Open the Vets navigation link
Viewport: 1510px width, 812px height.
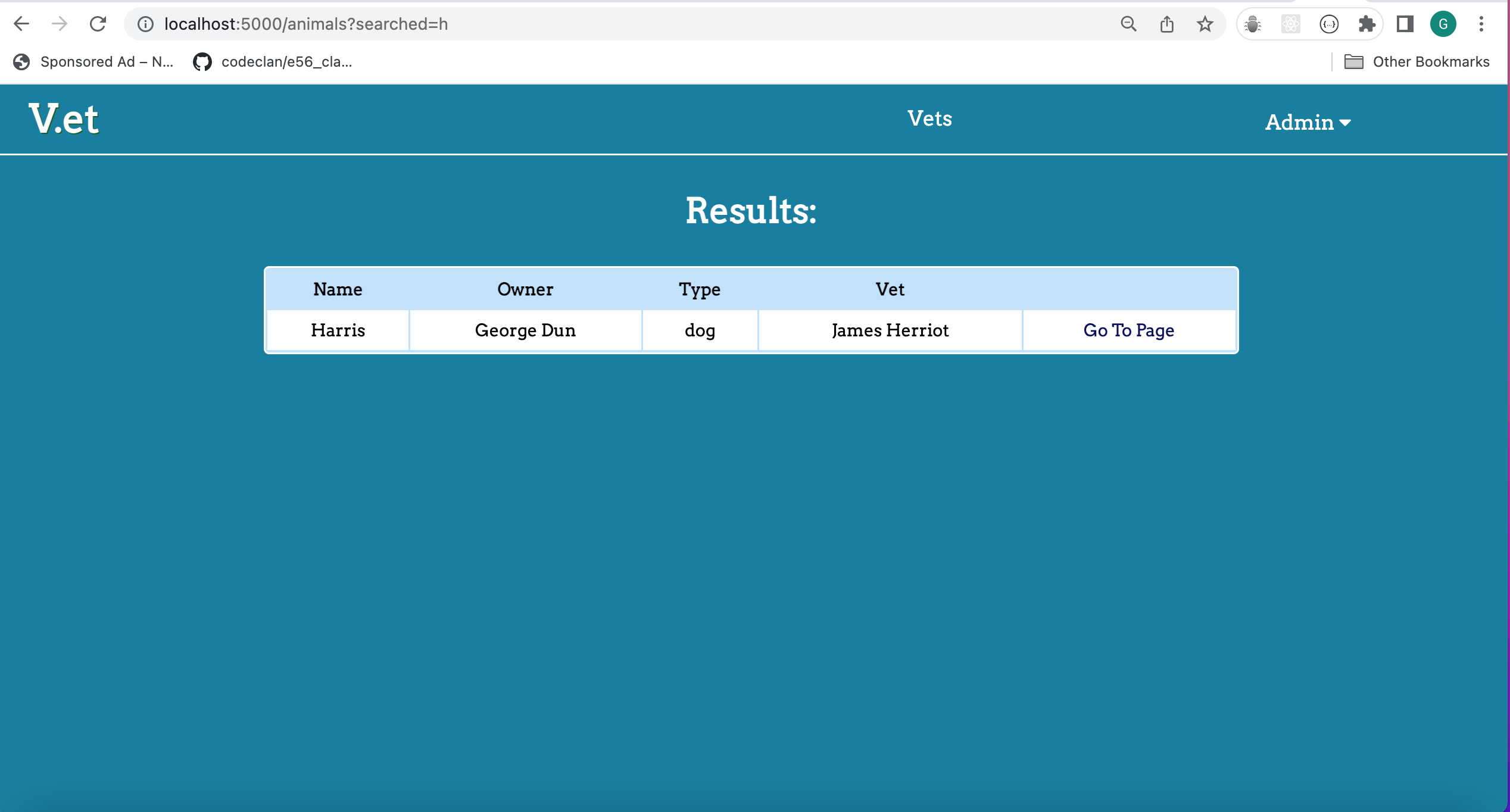[929, 118]
